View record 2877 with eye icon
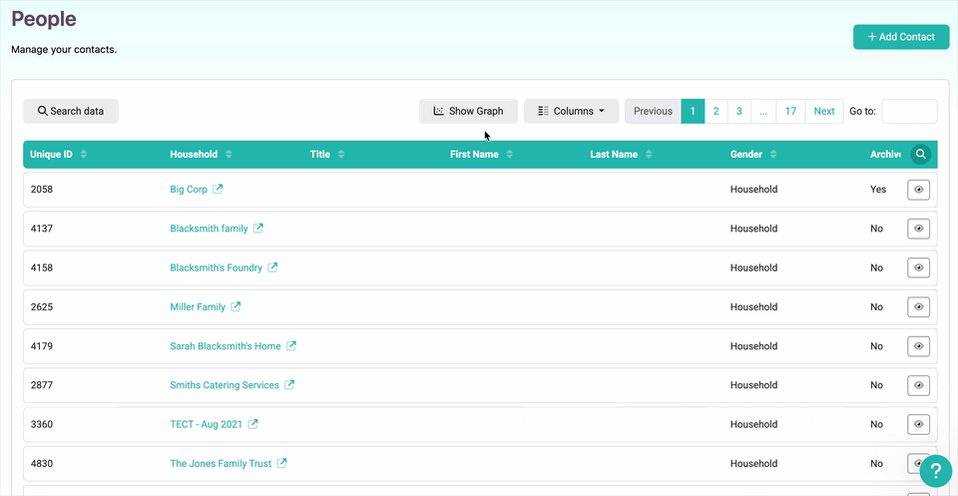 tap(918, 385)
